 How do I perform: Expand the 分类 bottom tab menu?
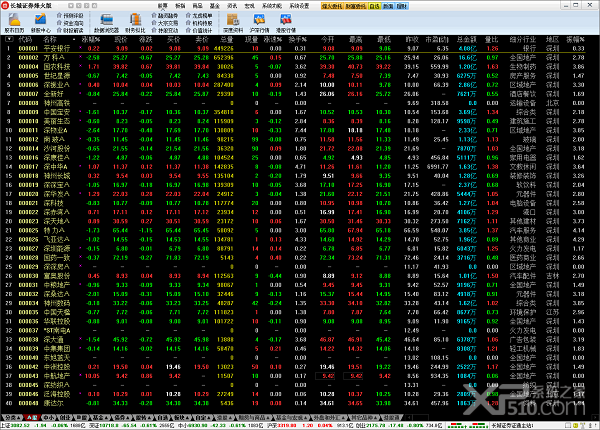click(x=11, y=417)
